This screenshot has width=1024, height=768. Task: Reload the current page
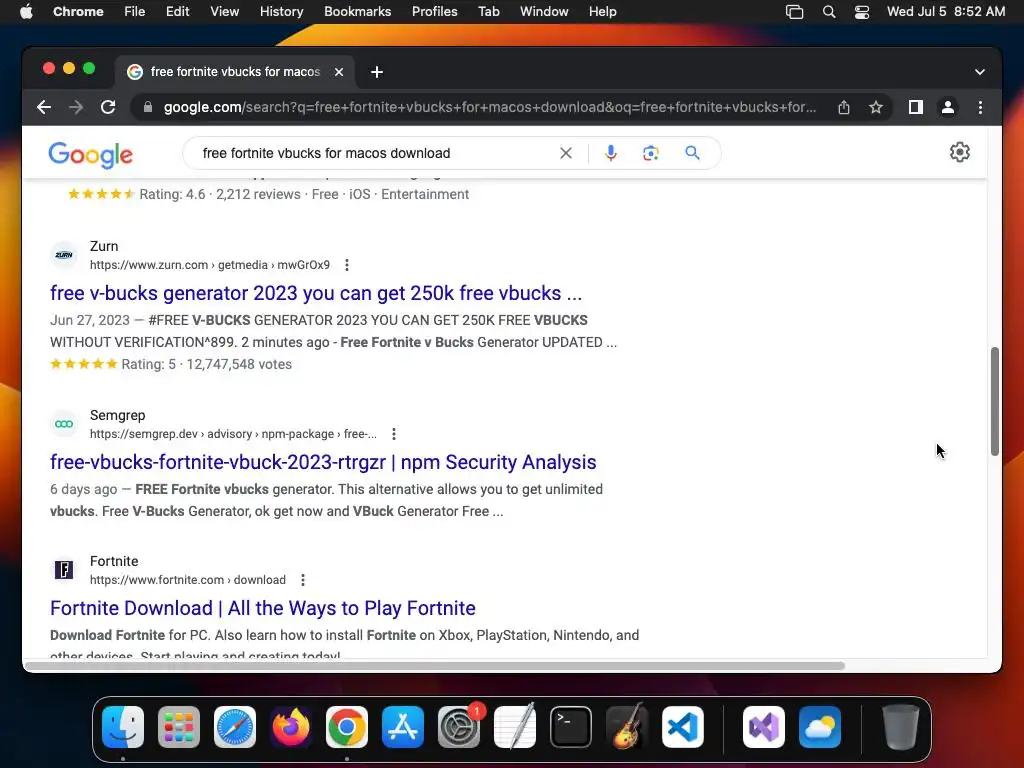pos(108,107)
